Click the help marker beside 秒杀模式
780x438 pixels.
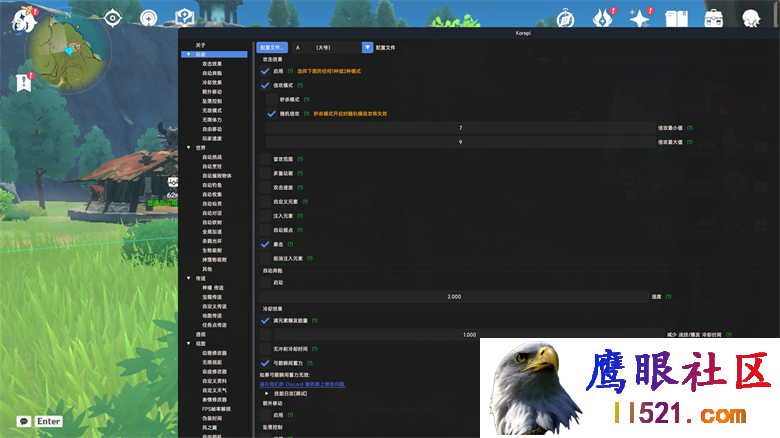(306, 100)
